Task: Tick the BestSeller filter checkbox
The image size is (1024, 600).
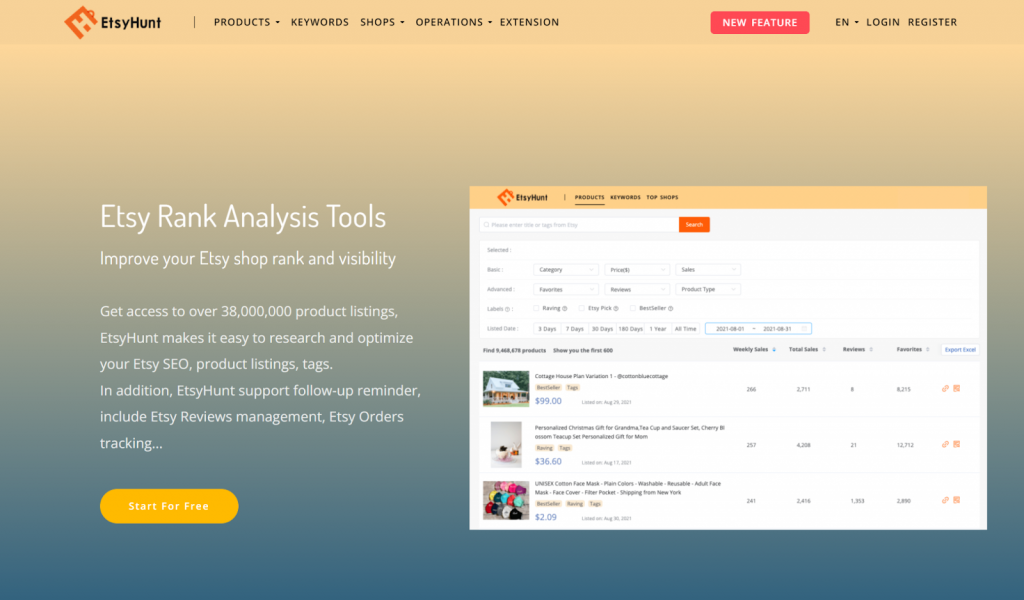Action: (633, 309)
